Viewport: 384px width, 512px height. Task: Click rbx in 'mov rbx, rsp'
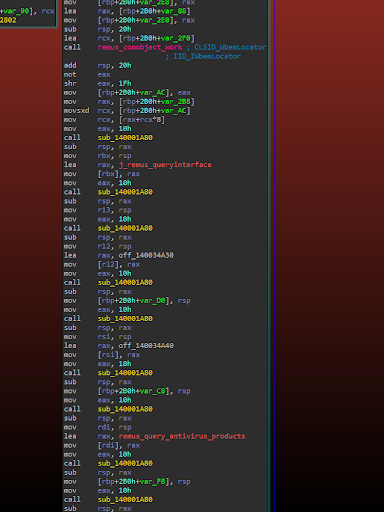(104, 156)
